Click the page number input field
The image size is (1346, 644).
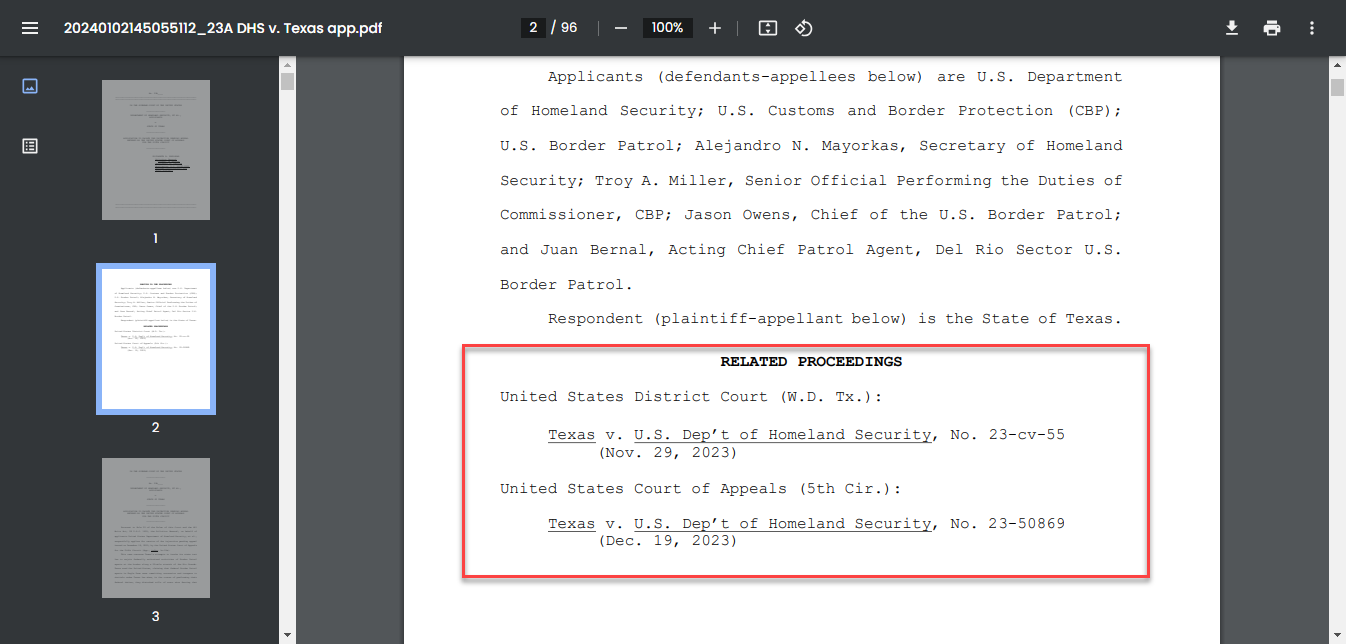click(534, 28)
